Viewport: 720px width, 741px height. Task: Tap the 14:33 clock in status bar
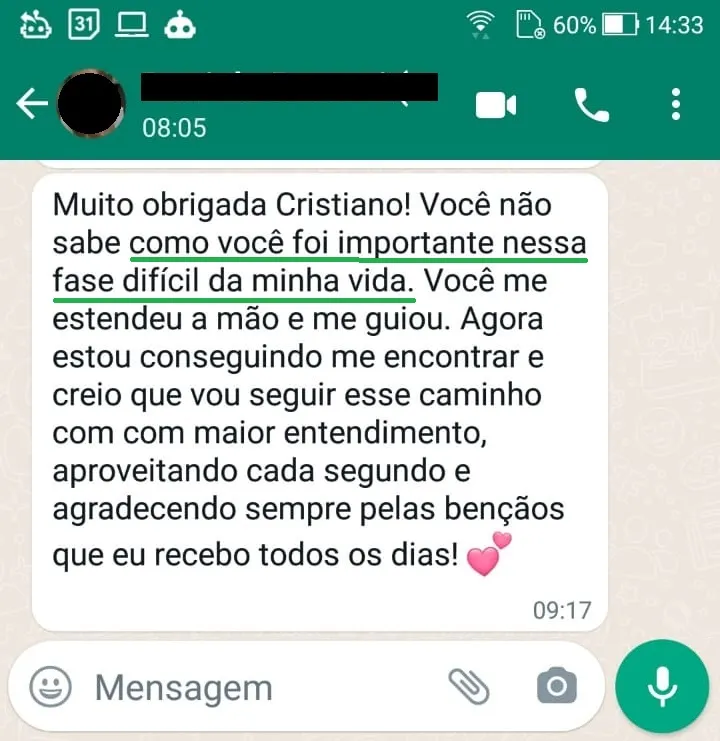675,25
